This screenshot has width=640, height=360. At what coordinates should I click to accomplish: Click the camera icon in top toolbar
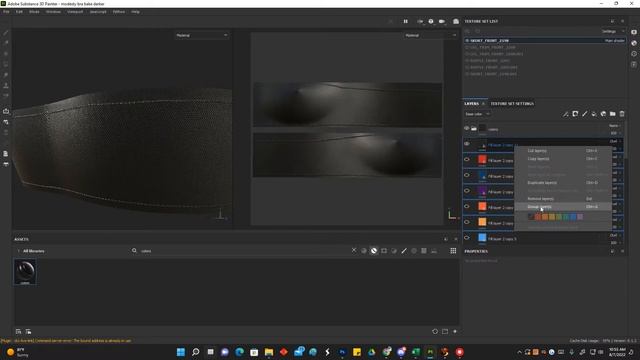442,21
